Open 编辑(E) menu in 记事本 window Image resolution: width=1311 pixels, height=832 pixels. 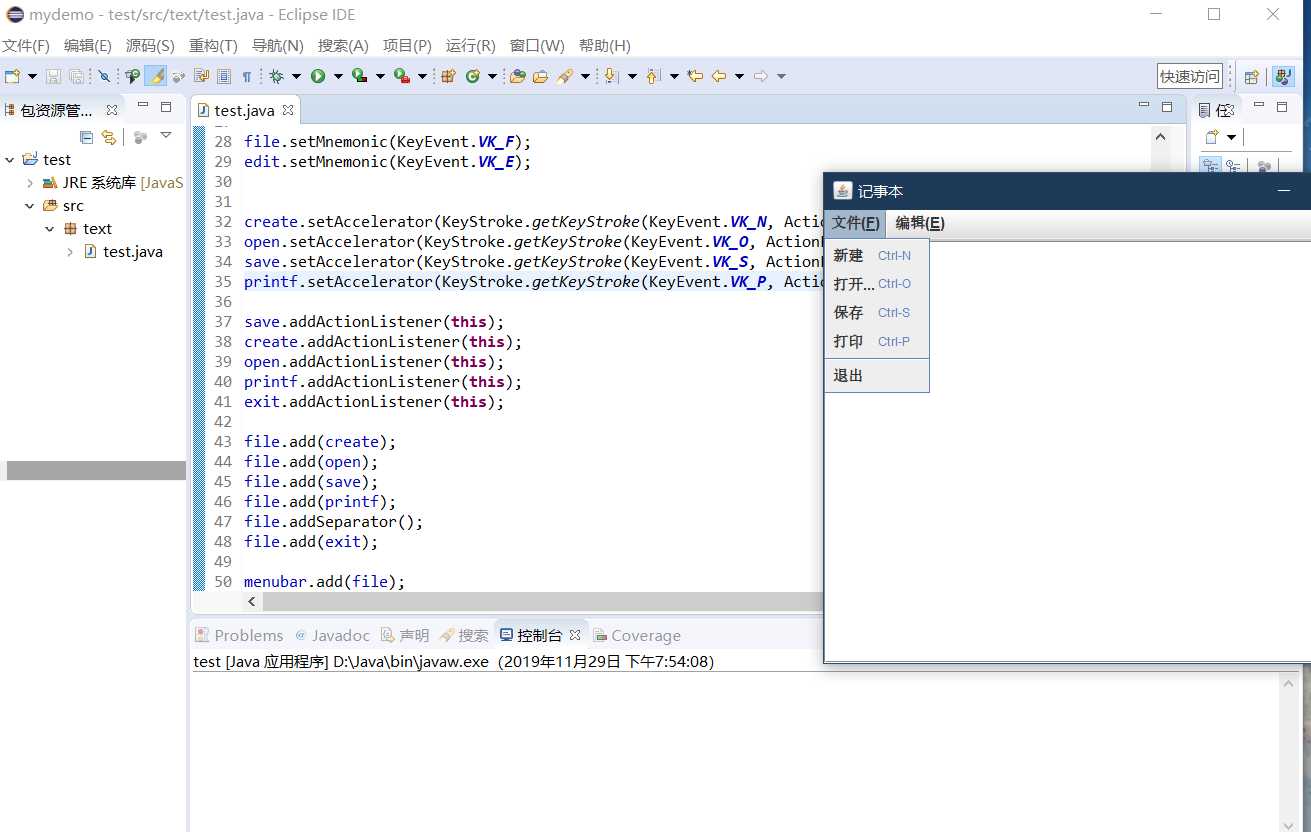(x=920, y=223)
